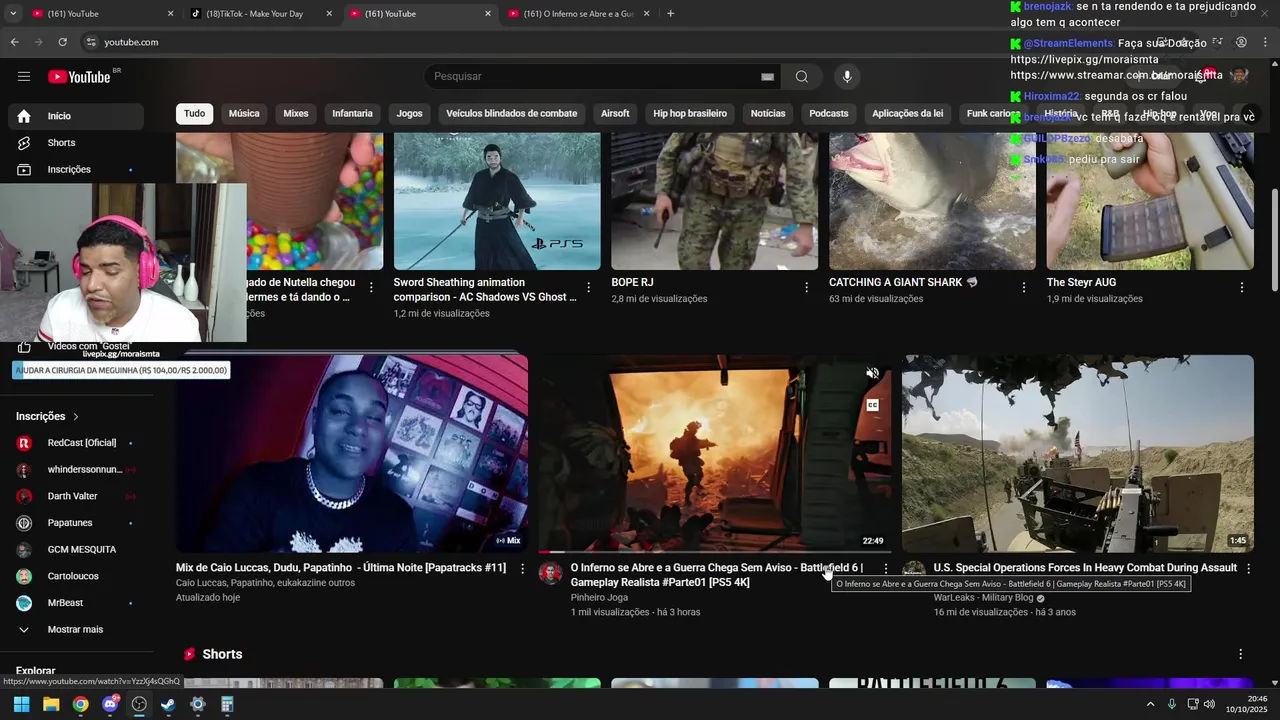The image size is (1280, 720).
Task: Open the BOPE RJ video thumbnail
Action: (x=714, y=201)
